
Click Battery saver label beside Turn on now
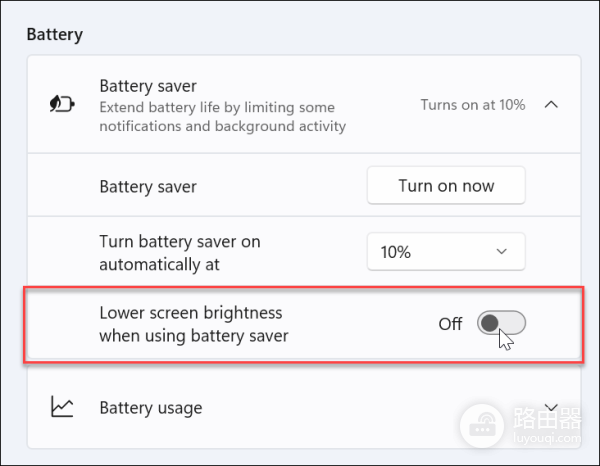[148, 186]
